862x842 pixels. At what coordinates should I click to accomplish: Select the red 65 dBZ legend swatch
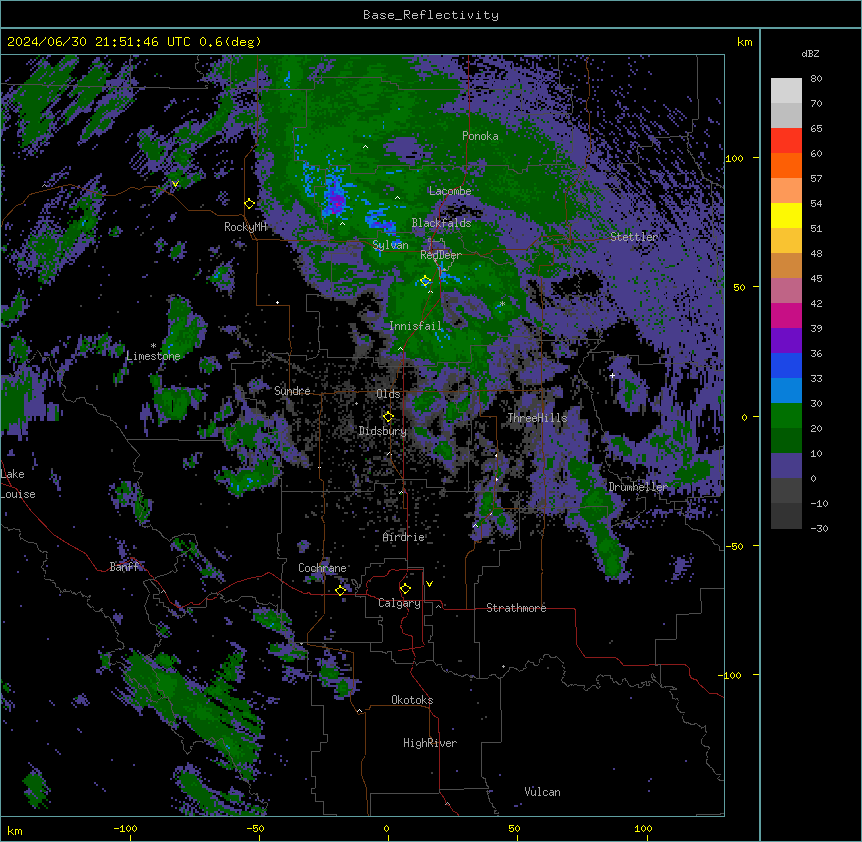[786, 141]
